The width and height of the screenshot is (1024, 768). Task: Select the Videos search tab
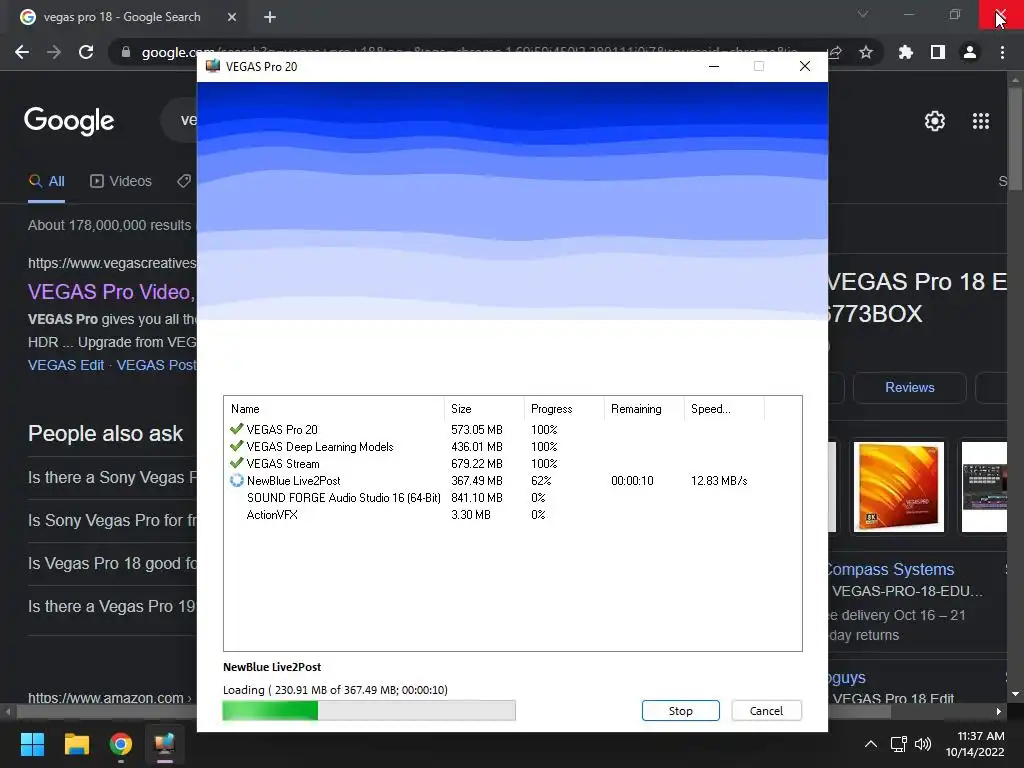coord(121,182)
